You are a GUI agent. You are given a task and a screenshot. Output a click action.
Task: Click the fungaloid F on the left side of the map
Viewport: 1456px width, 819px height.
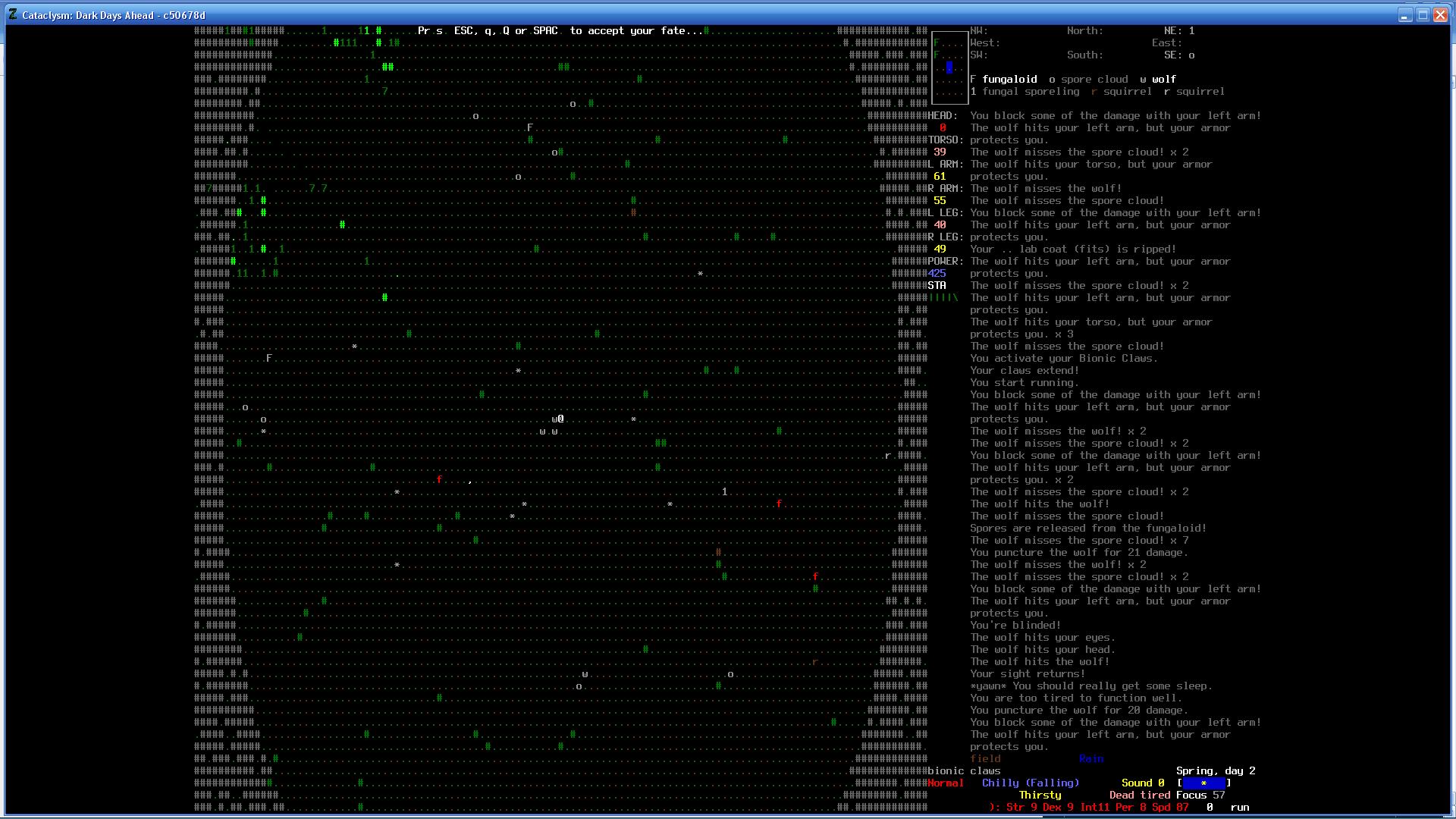pyautogui.click(x=269, y=358)
